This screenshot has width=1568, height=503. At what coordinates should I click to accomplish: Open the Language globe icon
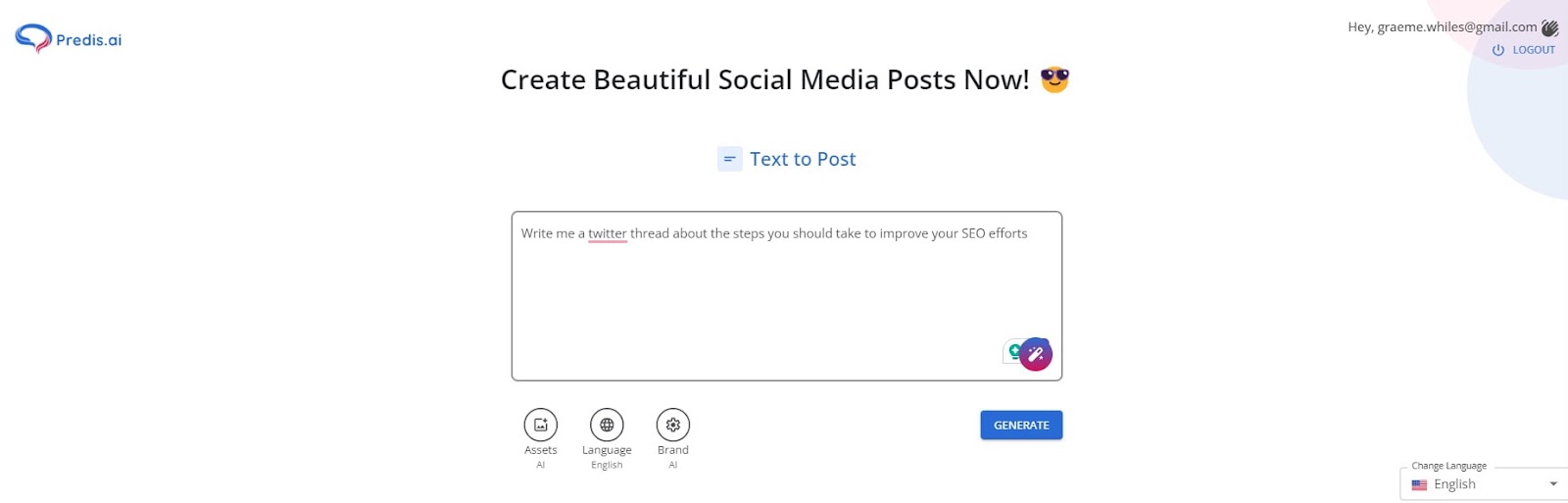tap(607, 425)
